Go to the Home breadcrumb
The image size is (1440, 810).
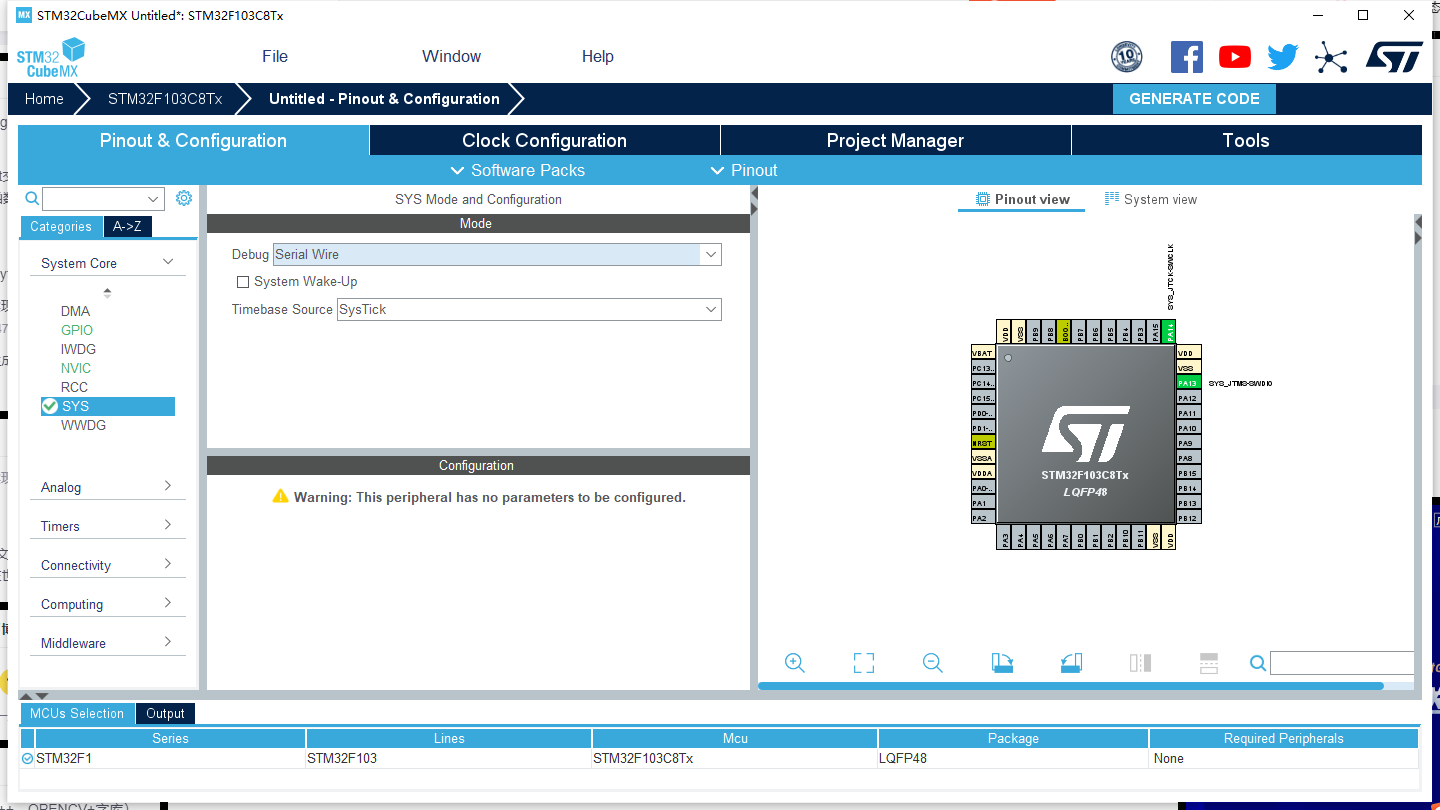(x=44, y=99)
